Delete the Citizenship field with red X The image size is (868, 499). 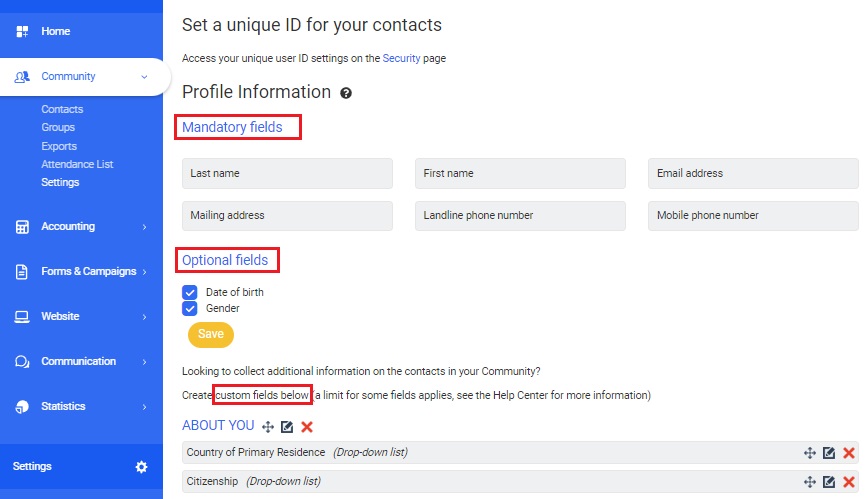tap(848, 482)
